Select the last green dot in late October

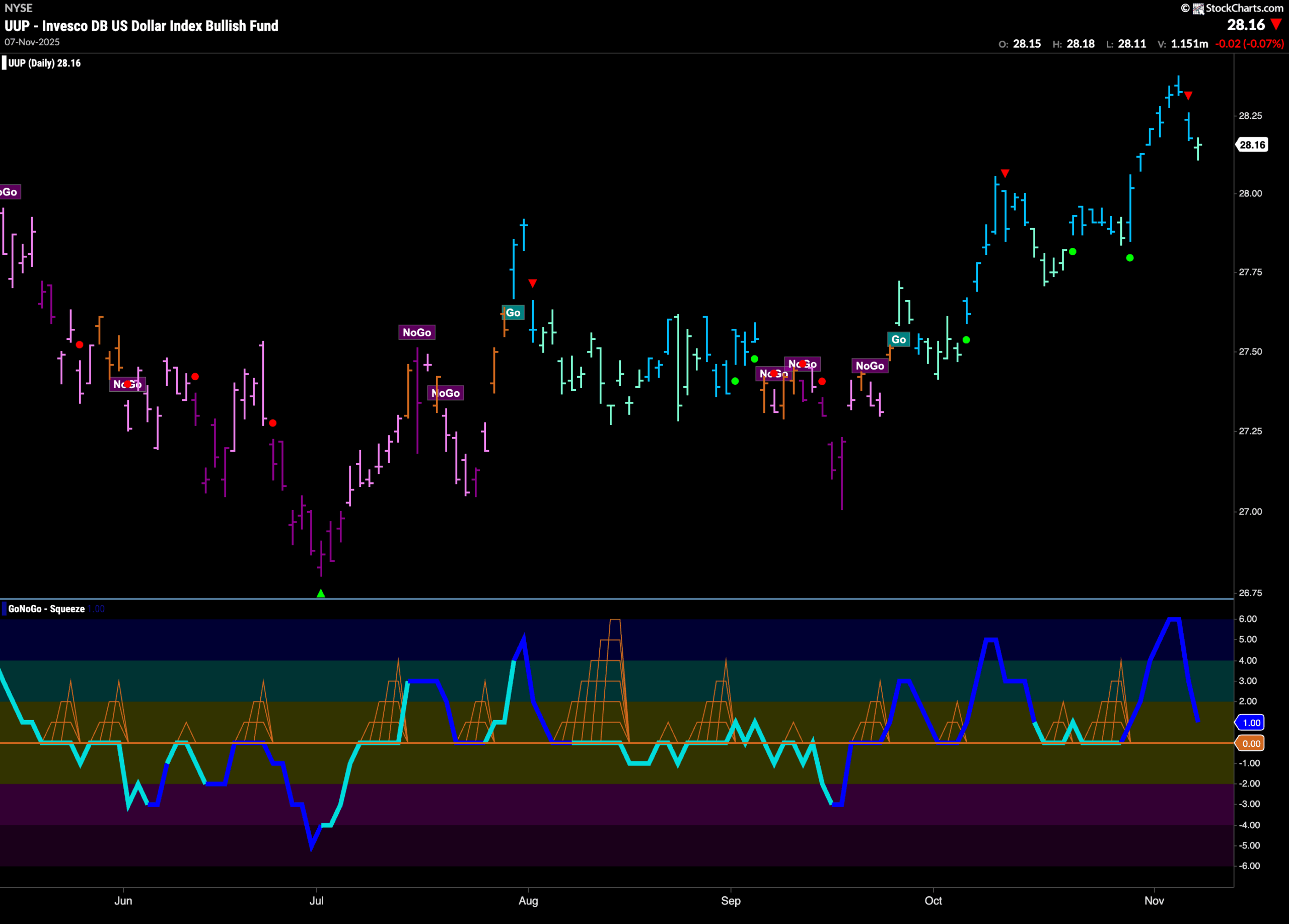pos(1130,258)
